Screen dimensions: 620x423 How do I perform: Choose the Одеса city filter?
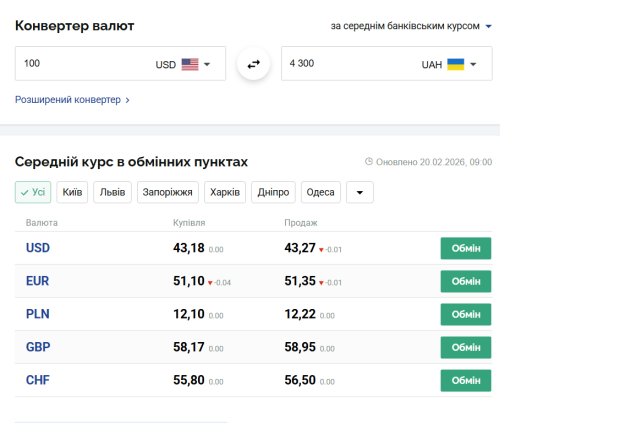pyautogui.click(x=320, y=192)
